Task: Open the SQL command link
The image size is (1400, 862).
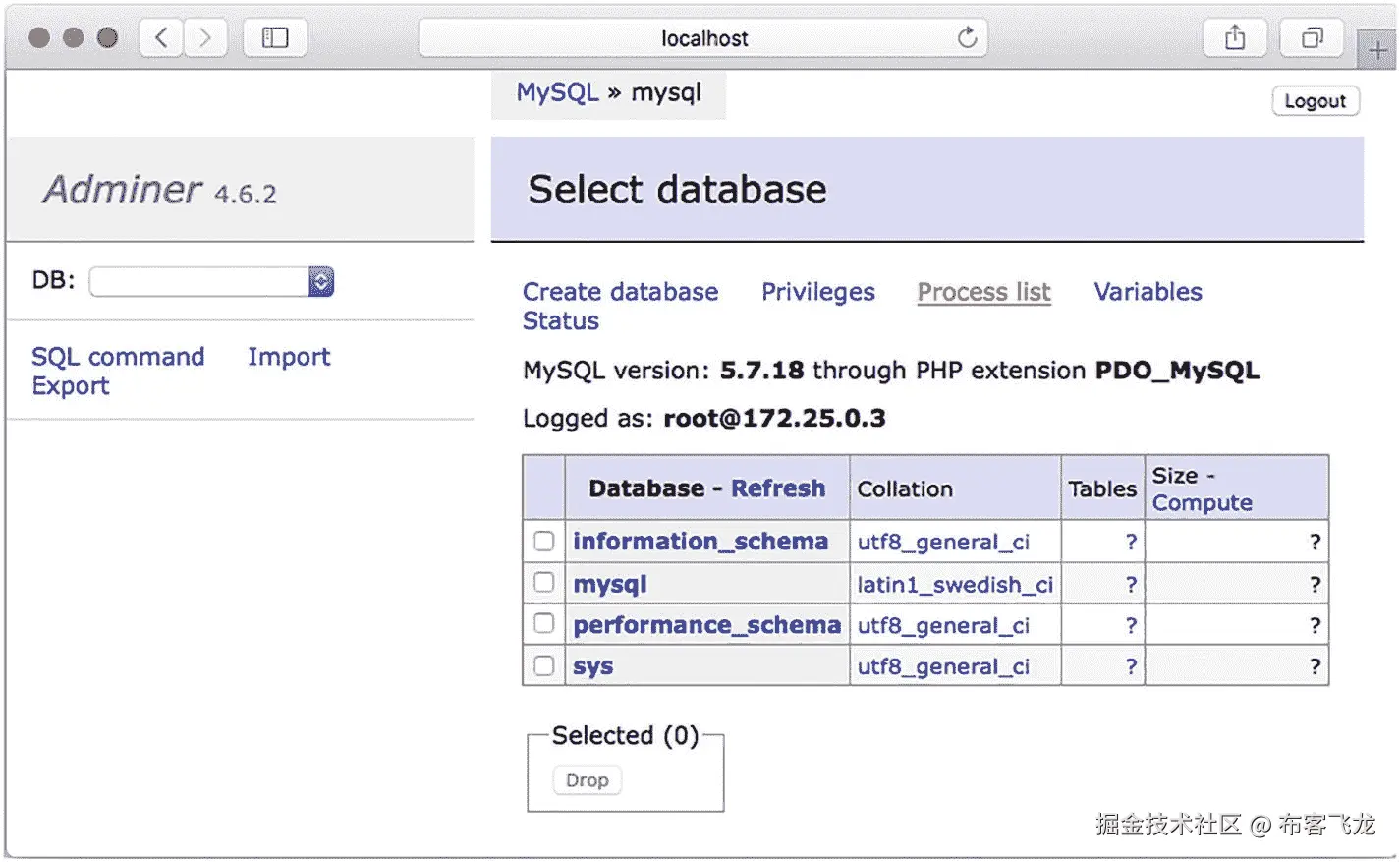Action: [118, 357]
